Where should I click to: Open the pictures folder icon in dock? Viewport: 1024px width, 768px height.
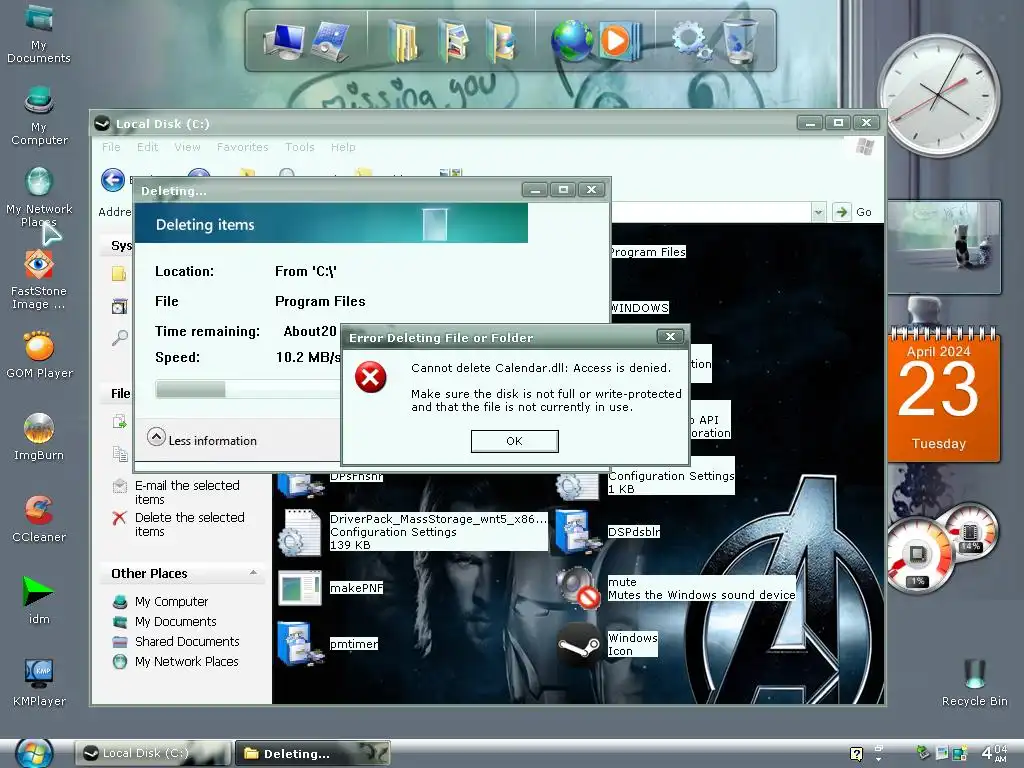click(x=454, y=41)
